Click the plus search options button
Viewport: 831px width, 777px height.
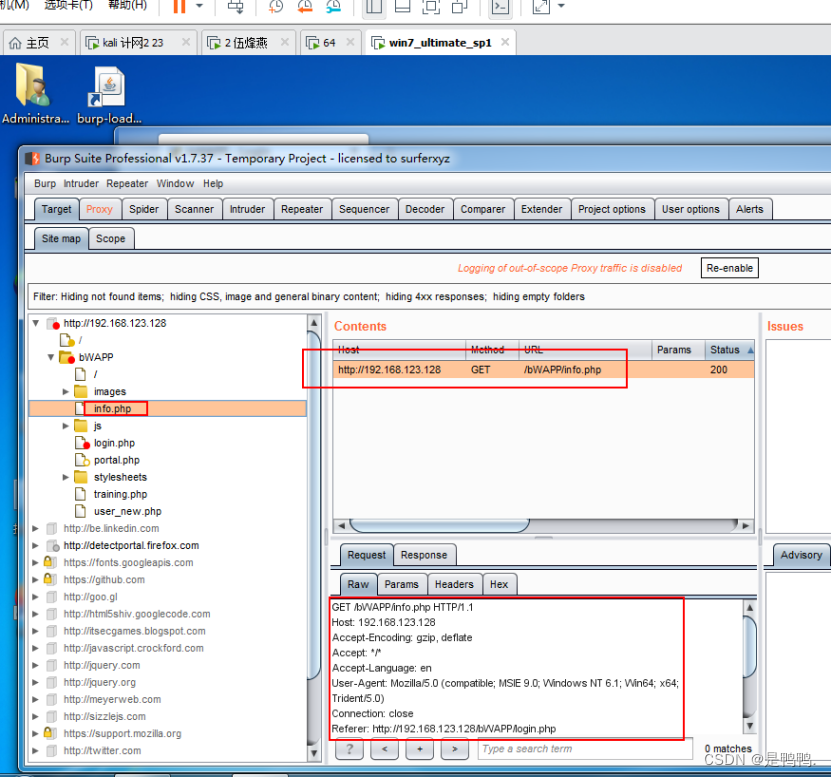click(x=420, y=749)
